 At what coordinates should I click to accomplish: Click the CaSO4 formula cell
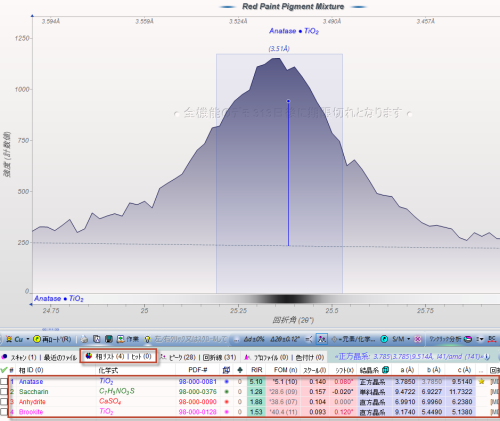click(x=110, y=401)
